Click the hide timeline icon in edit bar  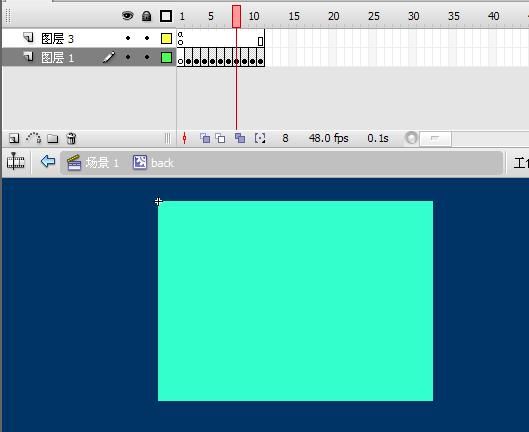coord(16,162)
